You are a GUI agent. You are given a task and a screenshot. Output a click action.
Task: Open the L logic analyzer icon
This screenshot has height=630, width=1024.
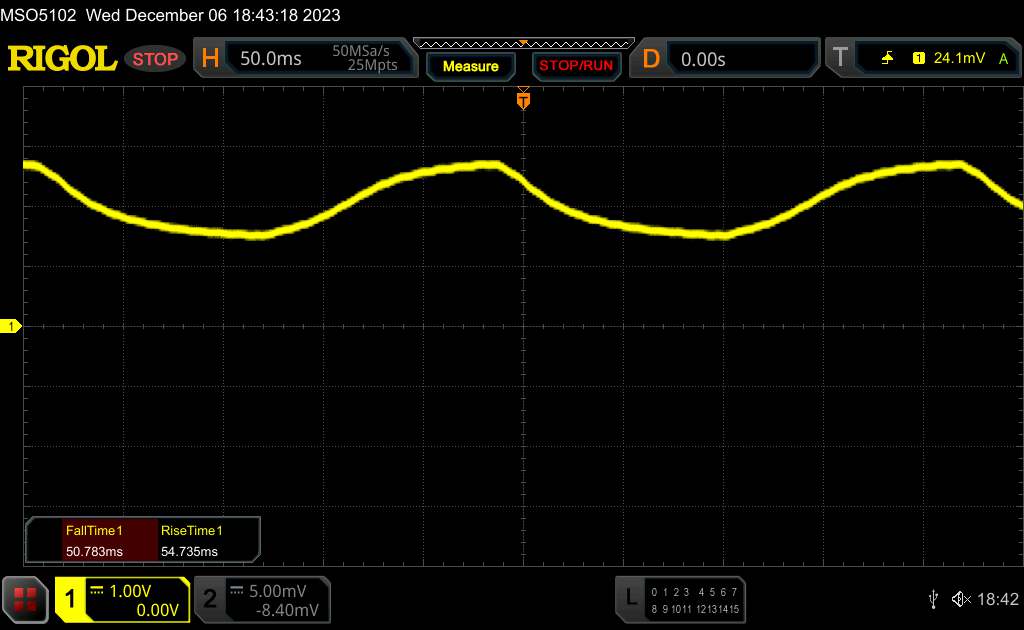click(x=630, y=598)
